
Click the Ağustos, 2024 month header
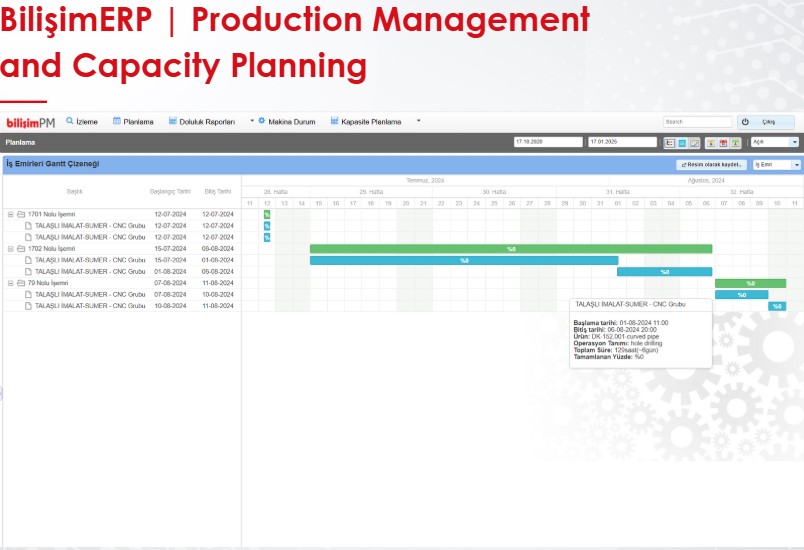coord(706,180)
